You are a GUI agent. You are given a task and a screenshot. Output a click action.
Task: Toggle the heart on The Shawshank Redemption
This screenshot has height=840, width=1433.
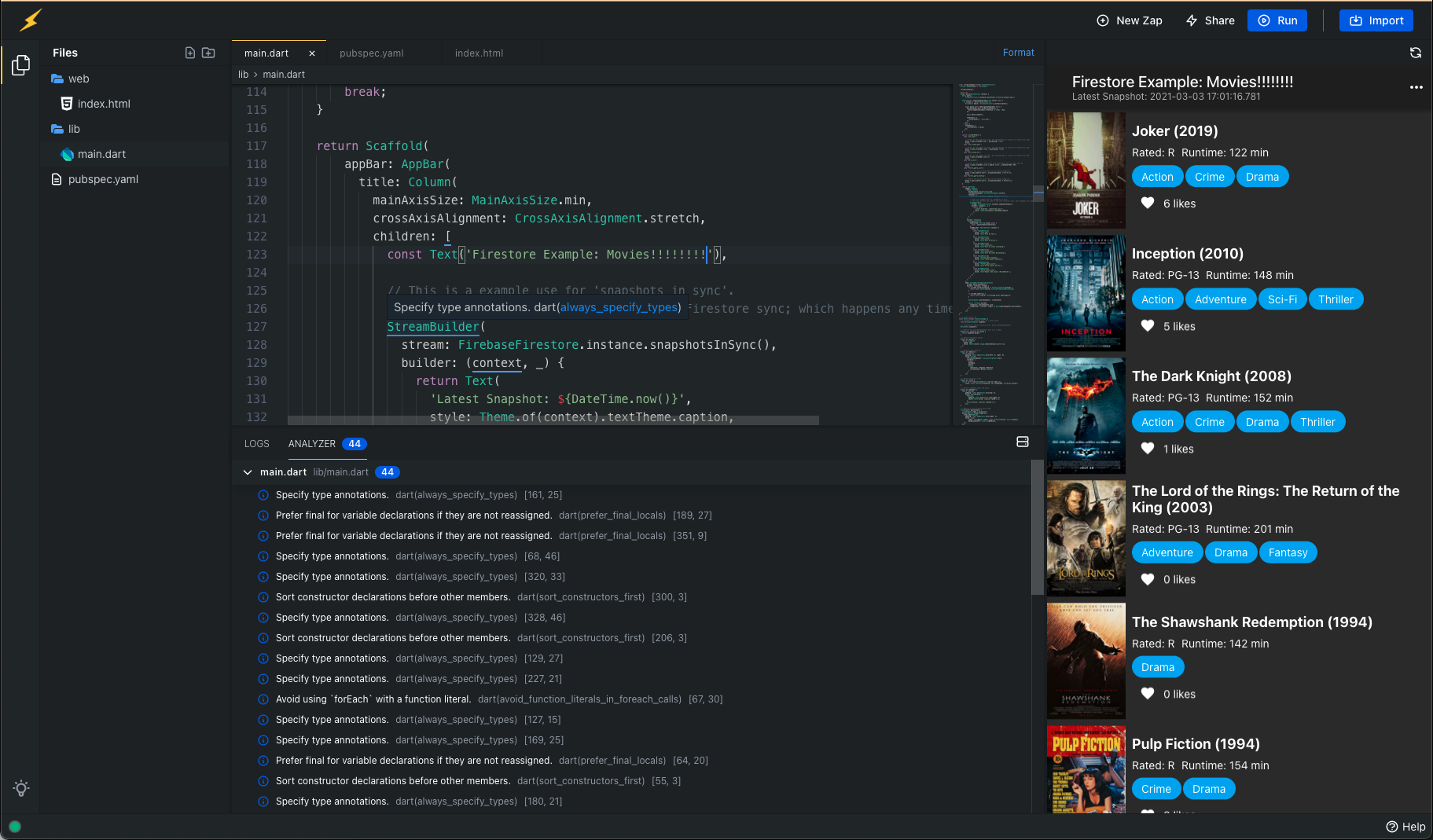[1148, 694]
